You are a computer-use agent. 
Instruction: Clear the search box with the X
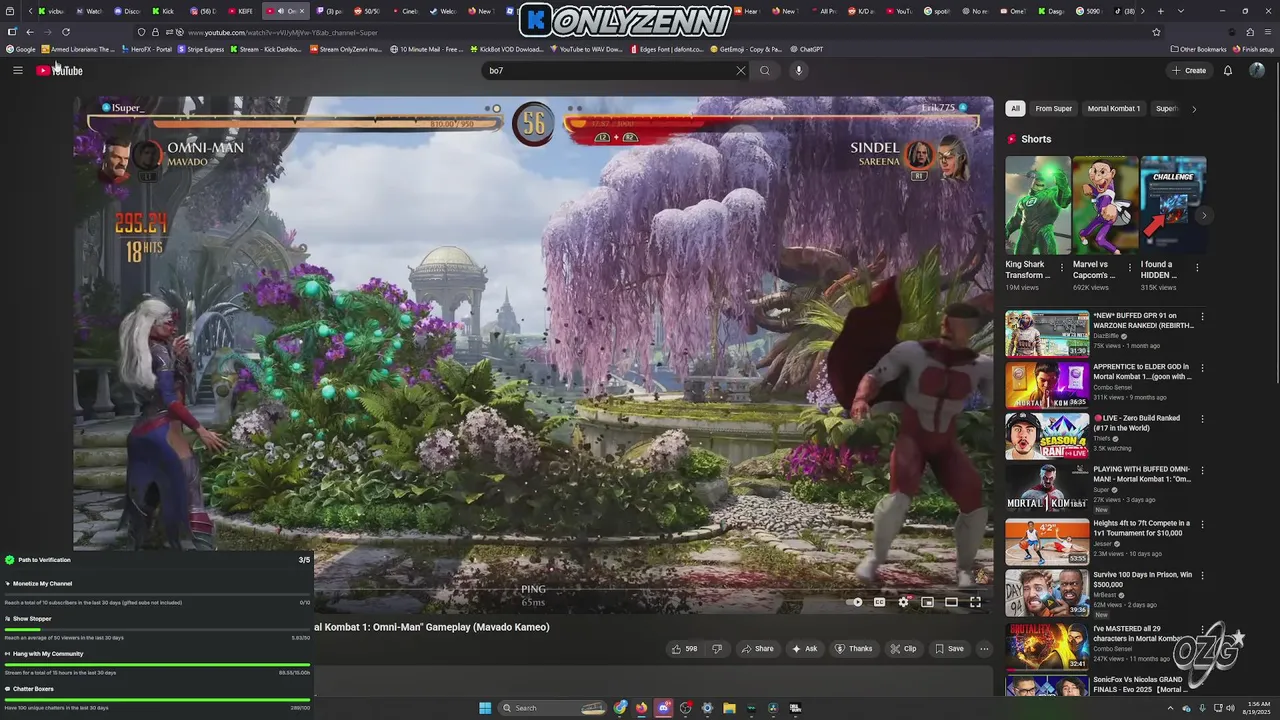click(740, 70)
